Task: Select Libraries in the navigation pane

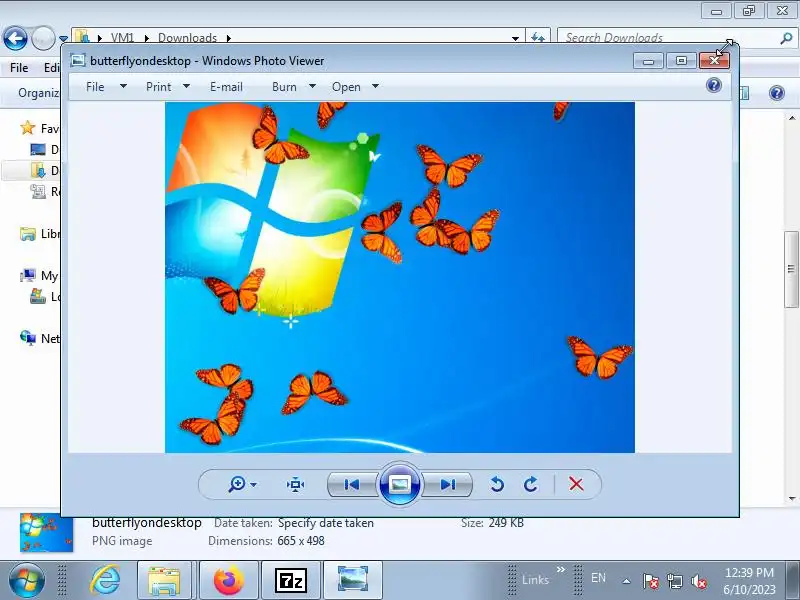Action: pyautogui.click(x=40, y=234)
